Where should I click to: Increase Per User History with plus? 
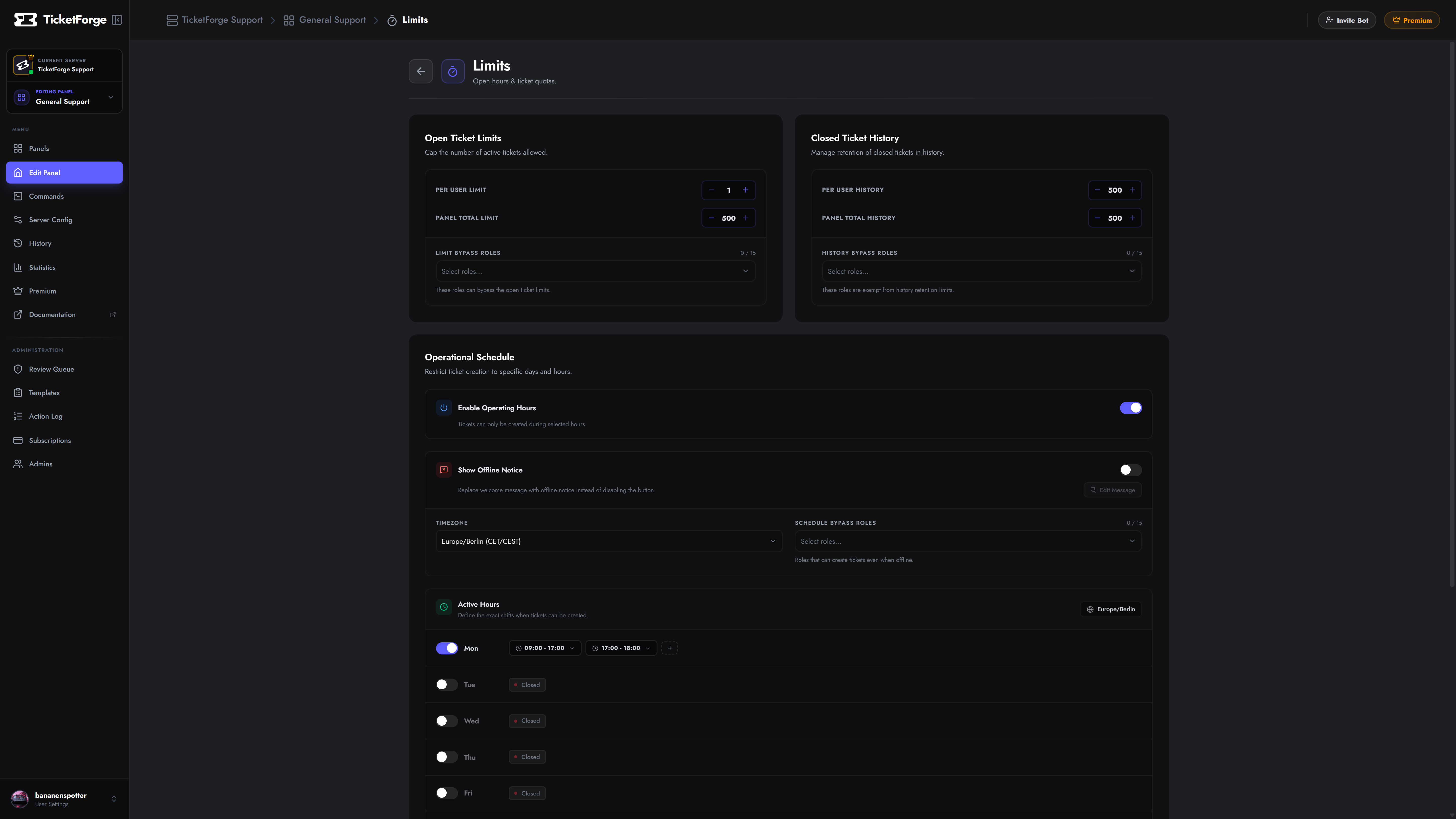click(1132, 190)
